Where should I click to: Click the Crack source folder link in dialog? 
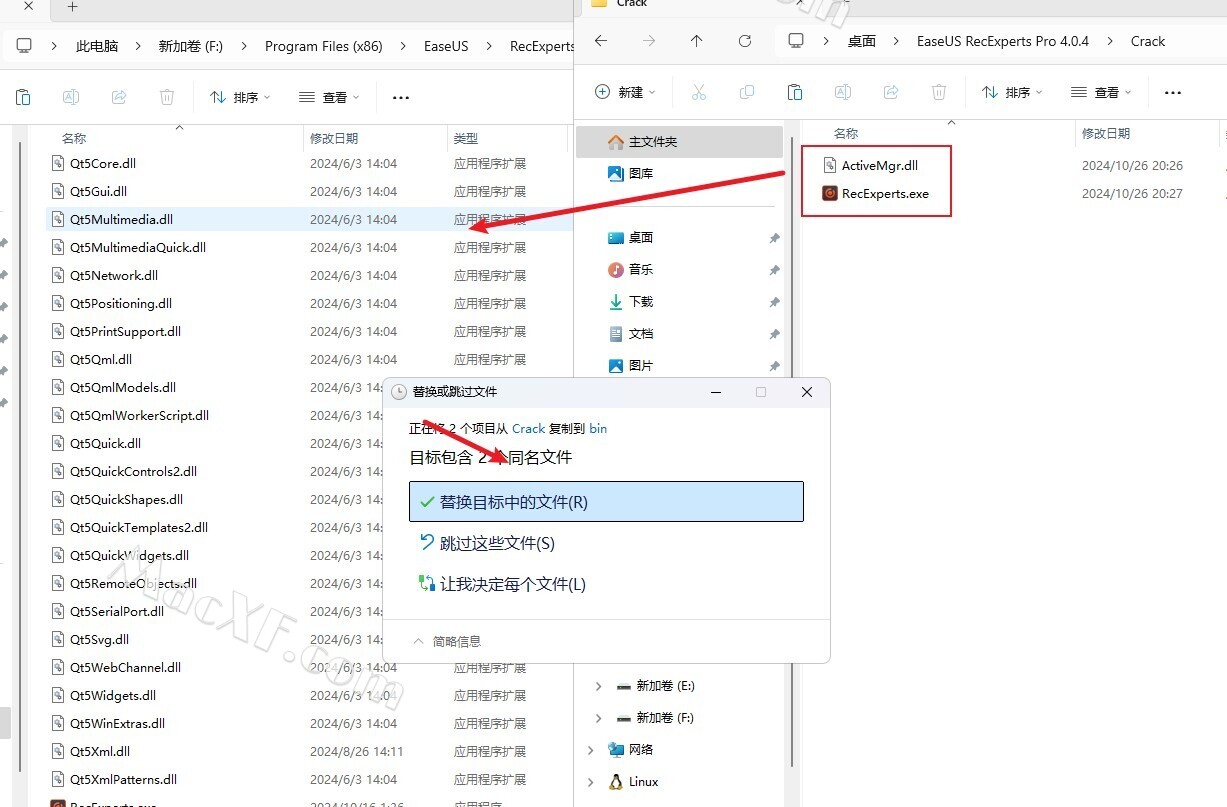pos(528,428)
